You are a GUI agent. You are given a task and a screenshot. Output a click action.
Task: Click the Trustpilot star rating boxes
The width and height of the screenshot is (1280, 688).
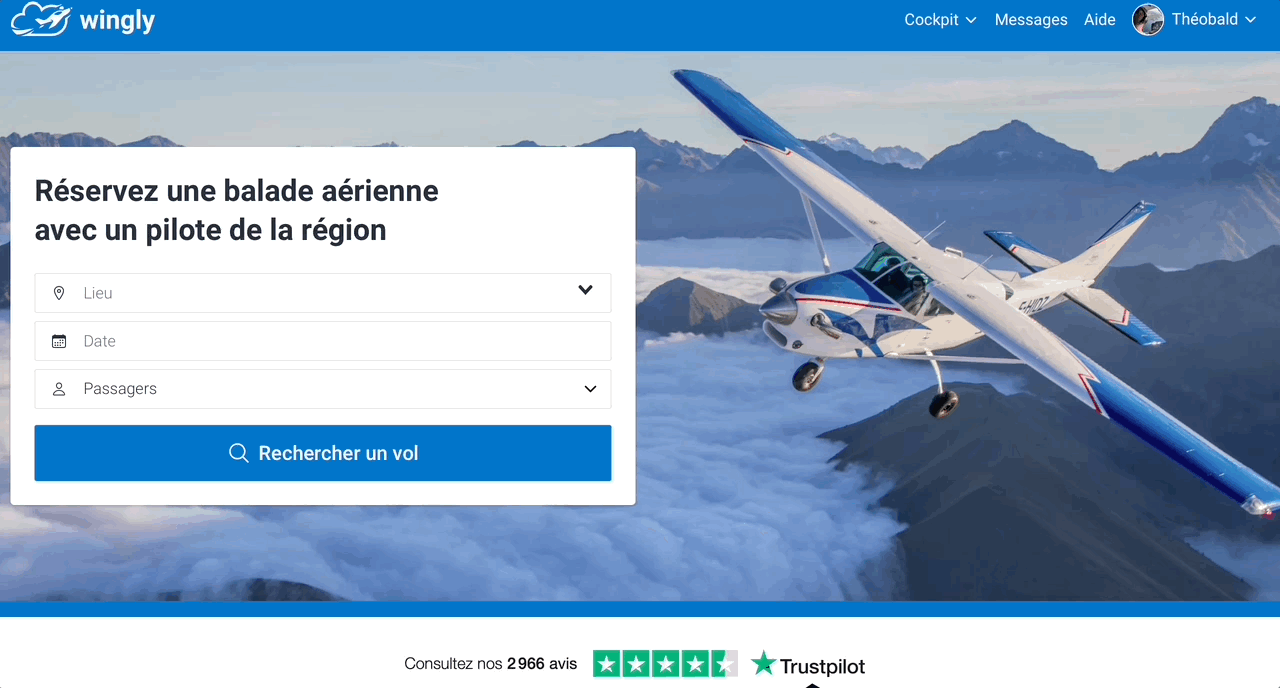click(x=665, y=663)
